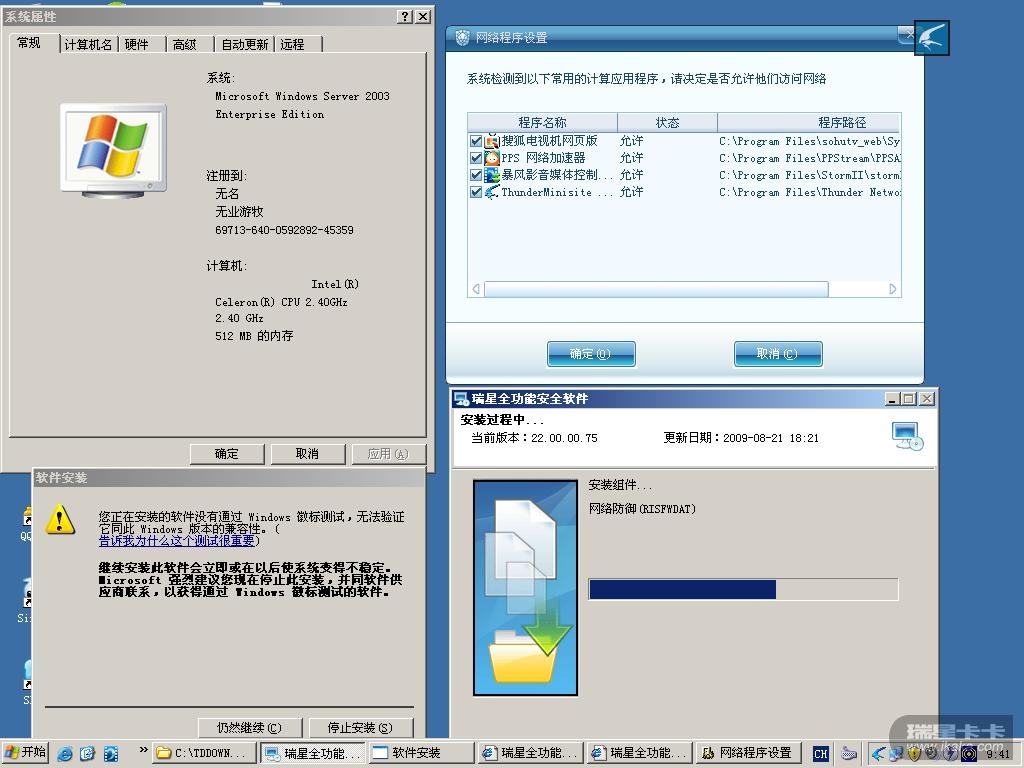Click the horizontal scrollbar thumb in program list
Viewport: 1024px width, 768px height.
[x=656, y=289]
